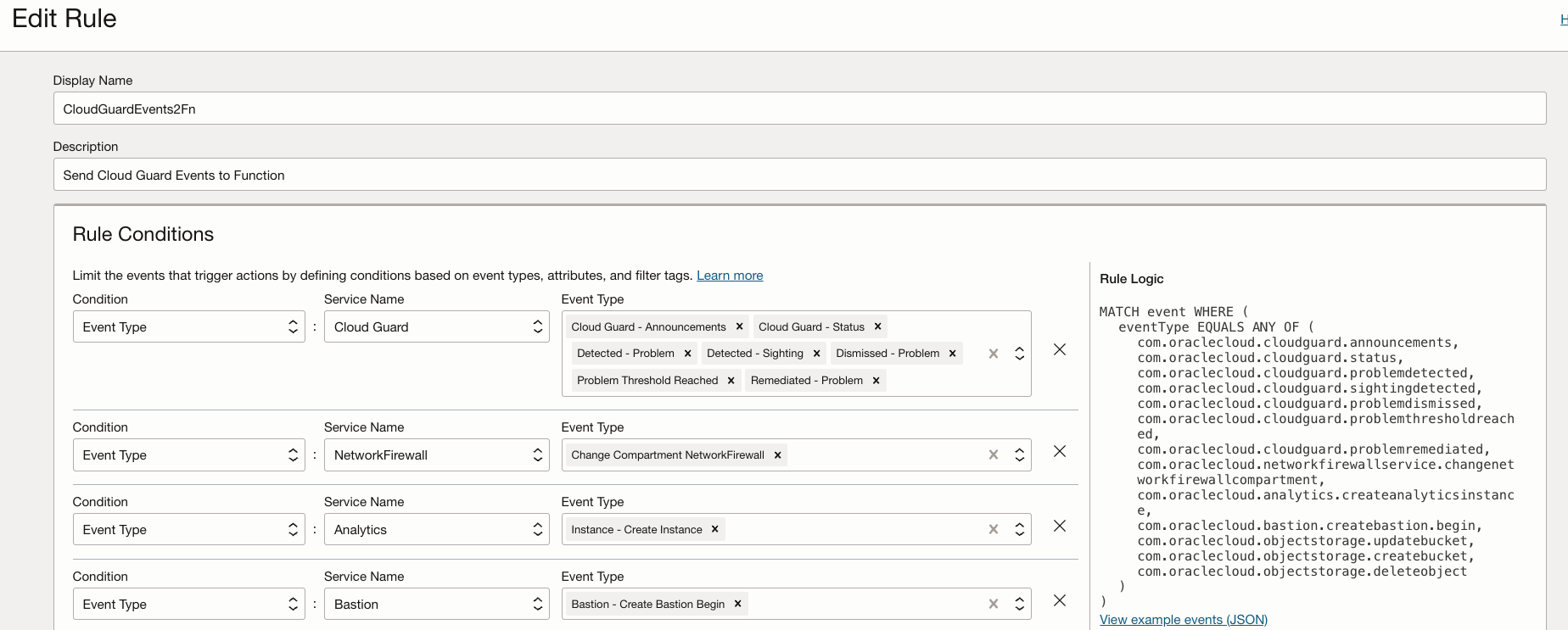Remove the Dismissed - Problem tag

pyautogui.click(x=952, y=354)
